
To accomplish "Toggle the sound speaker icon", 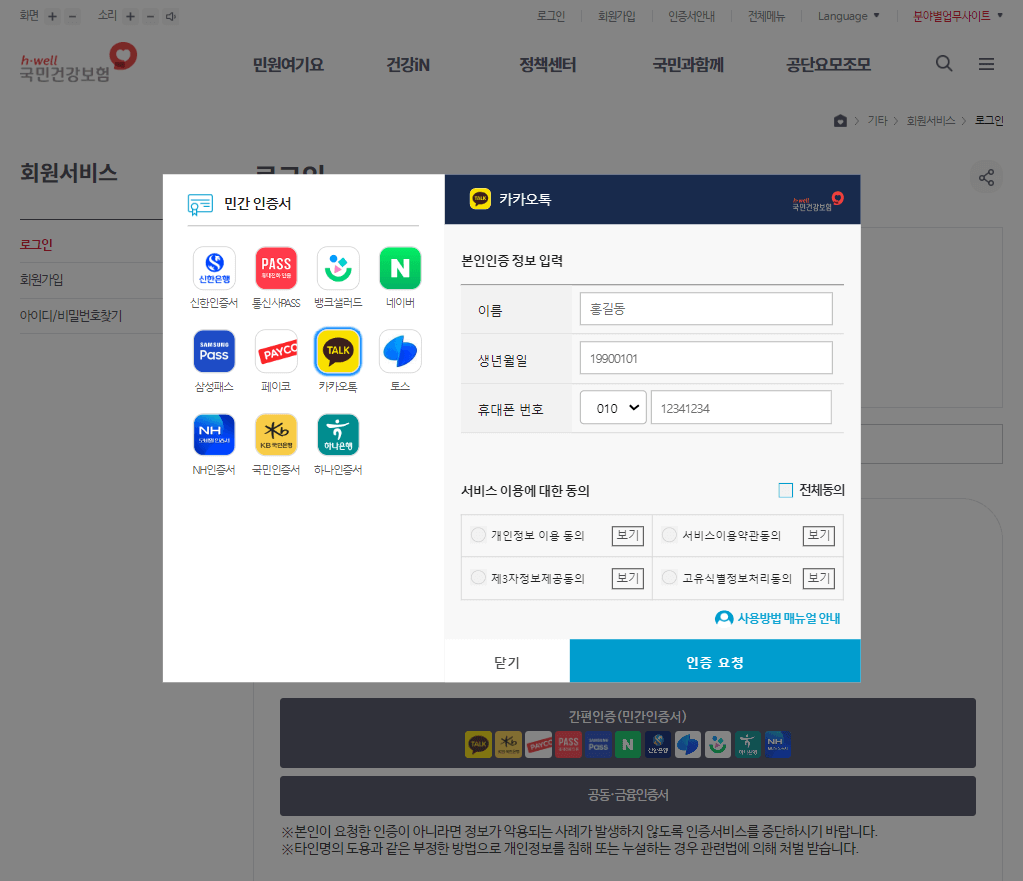I will 171,16.
